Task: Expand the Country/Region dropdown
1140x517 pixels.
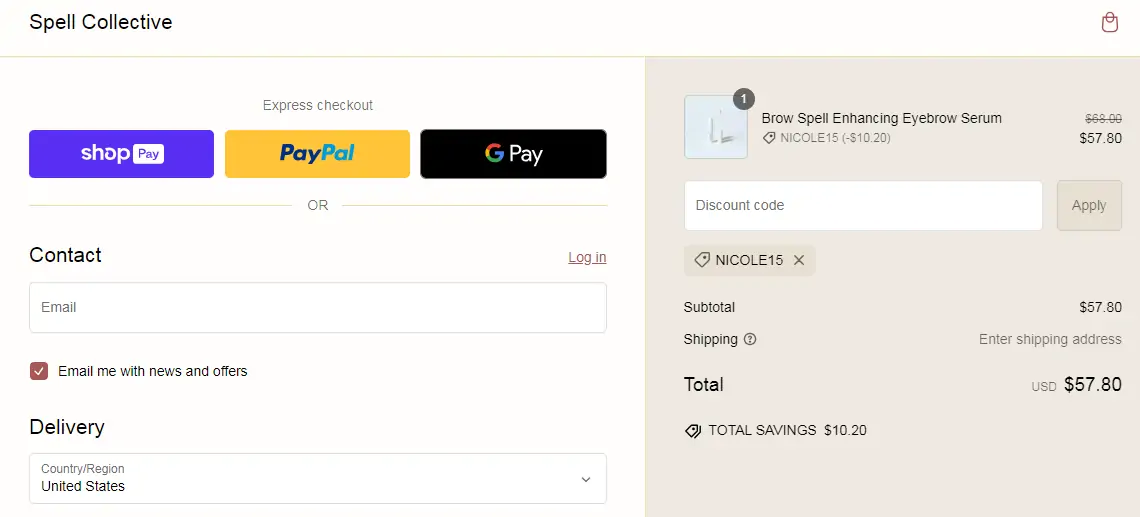Action: pyautogui.click(x=317, y=479)
